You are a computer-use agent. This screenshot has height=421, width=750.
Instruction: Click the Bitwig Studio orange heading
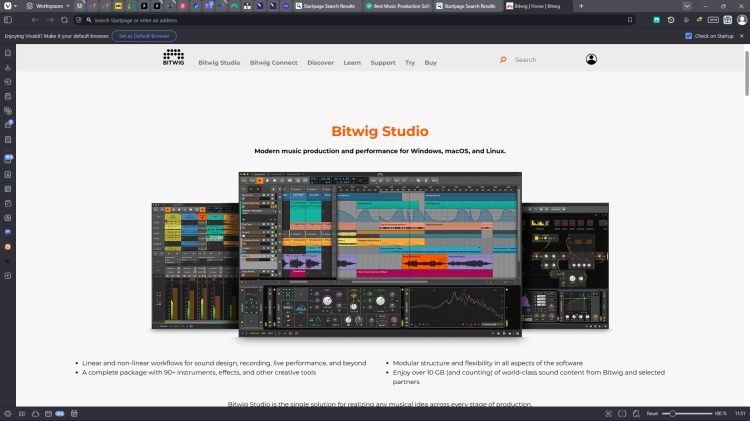click(x=380, y=131)
